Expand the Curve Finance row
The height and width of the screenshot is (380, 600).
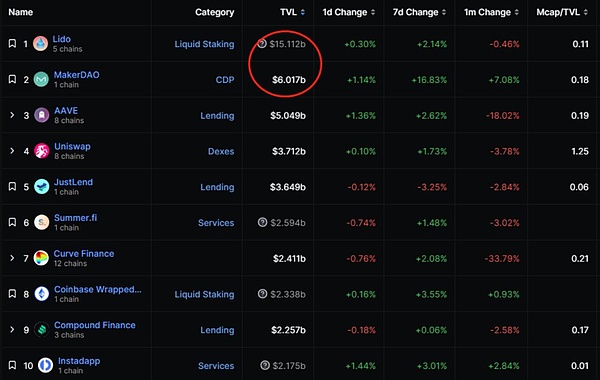click(12, 258)
